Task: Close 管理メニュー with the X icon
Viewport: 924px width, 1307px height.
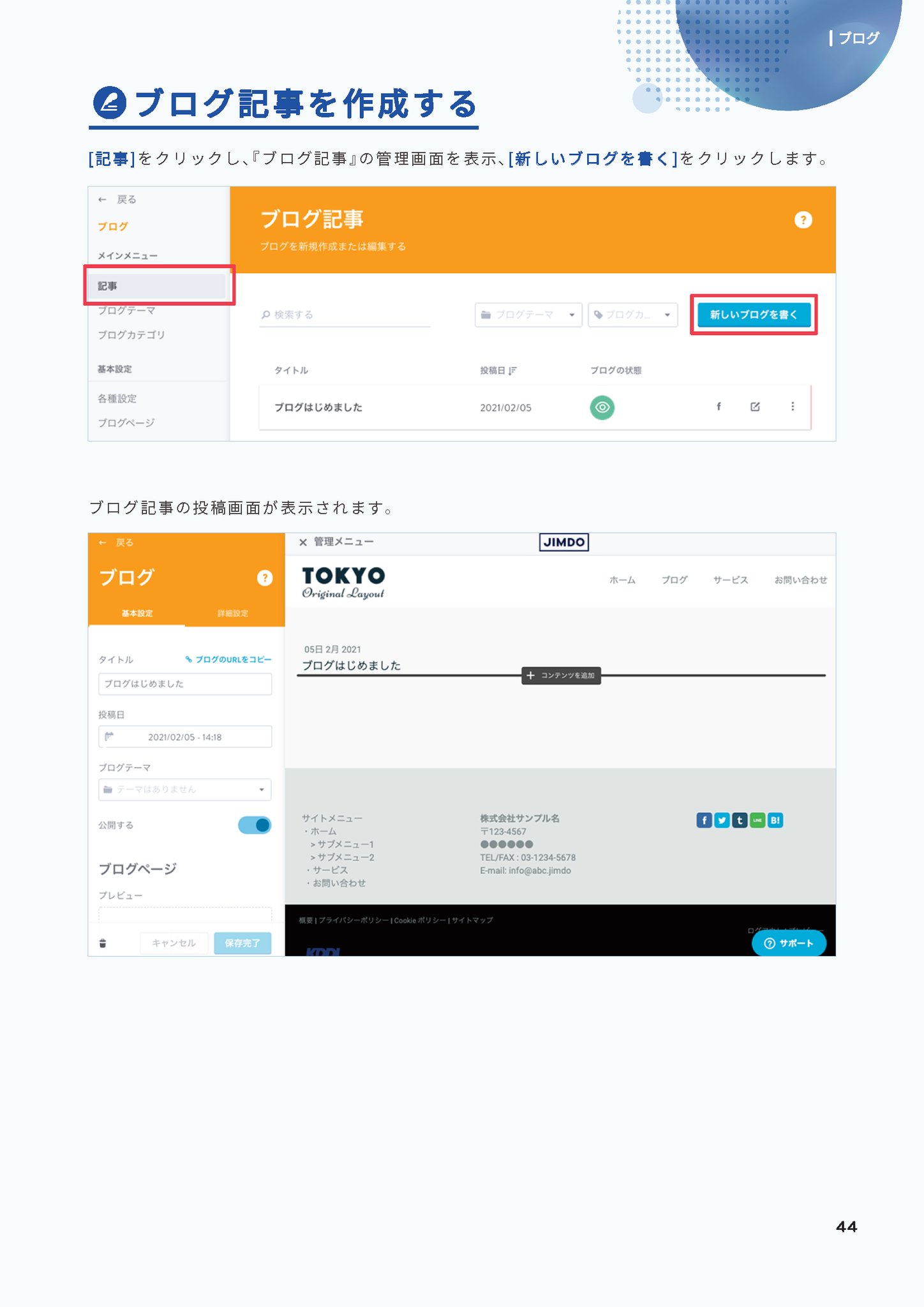Action: (303, 542)
